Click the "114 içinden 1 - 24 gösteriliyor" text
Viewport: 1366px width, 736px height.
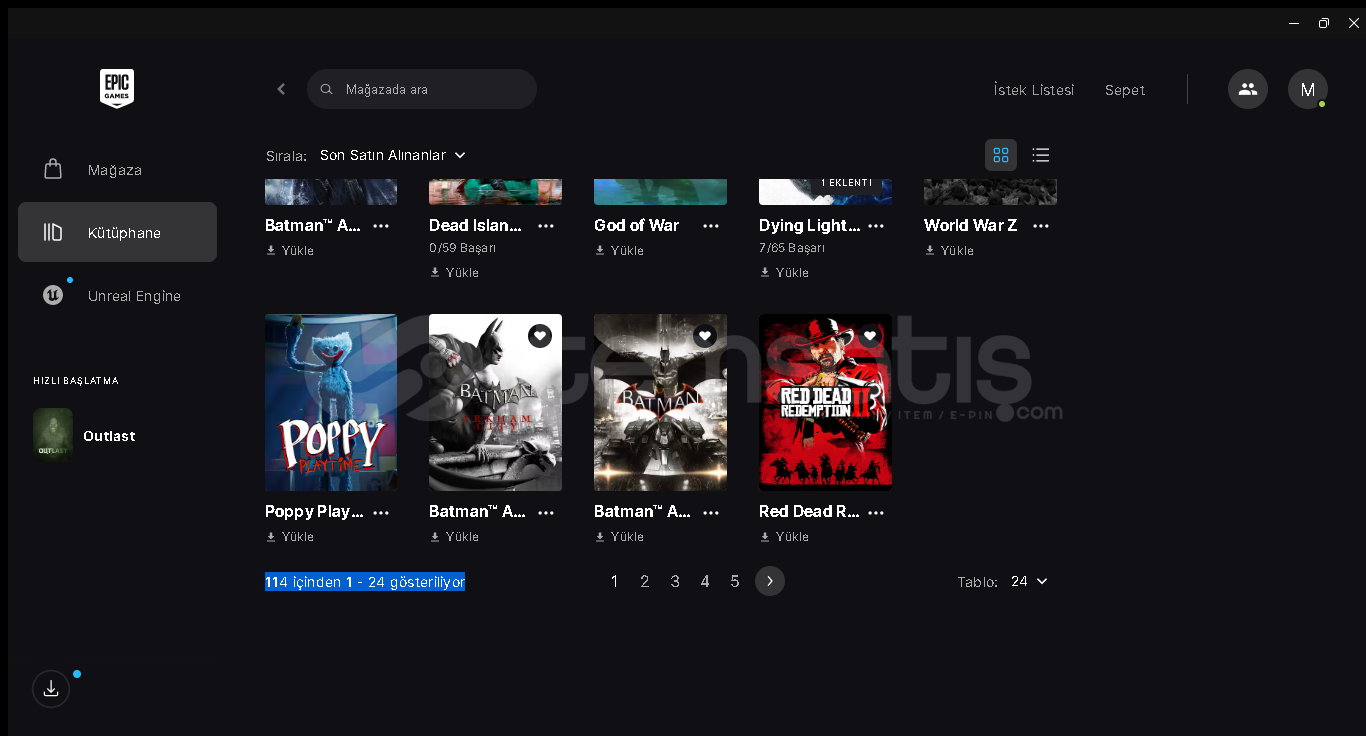tap(365, 582)
